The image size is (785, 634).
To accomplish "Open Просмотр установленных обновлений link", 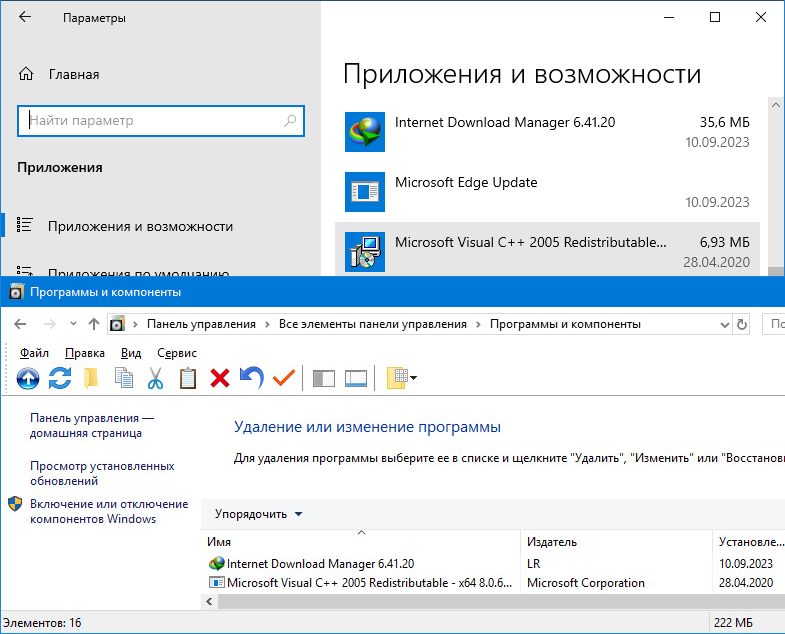I will (102, 473).
